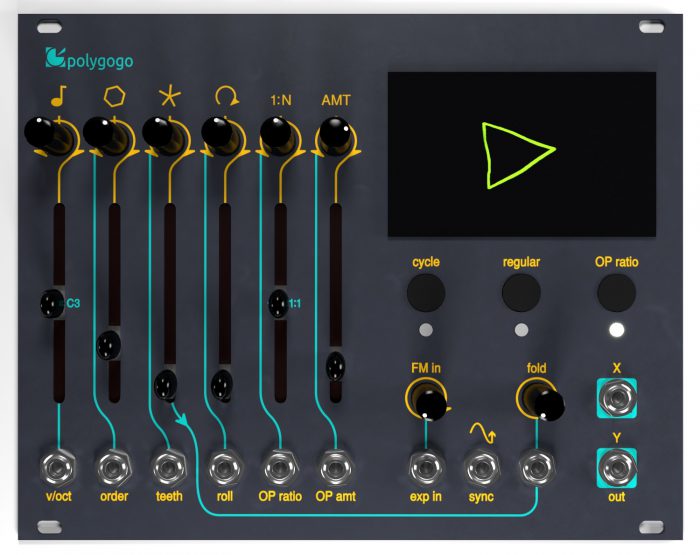Click the lit OP ratio LED
Image resolution: width=700 pixels, height=555 pixels.
617,330
